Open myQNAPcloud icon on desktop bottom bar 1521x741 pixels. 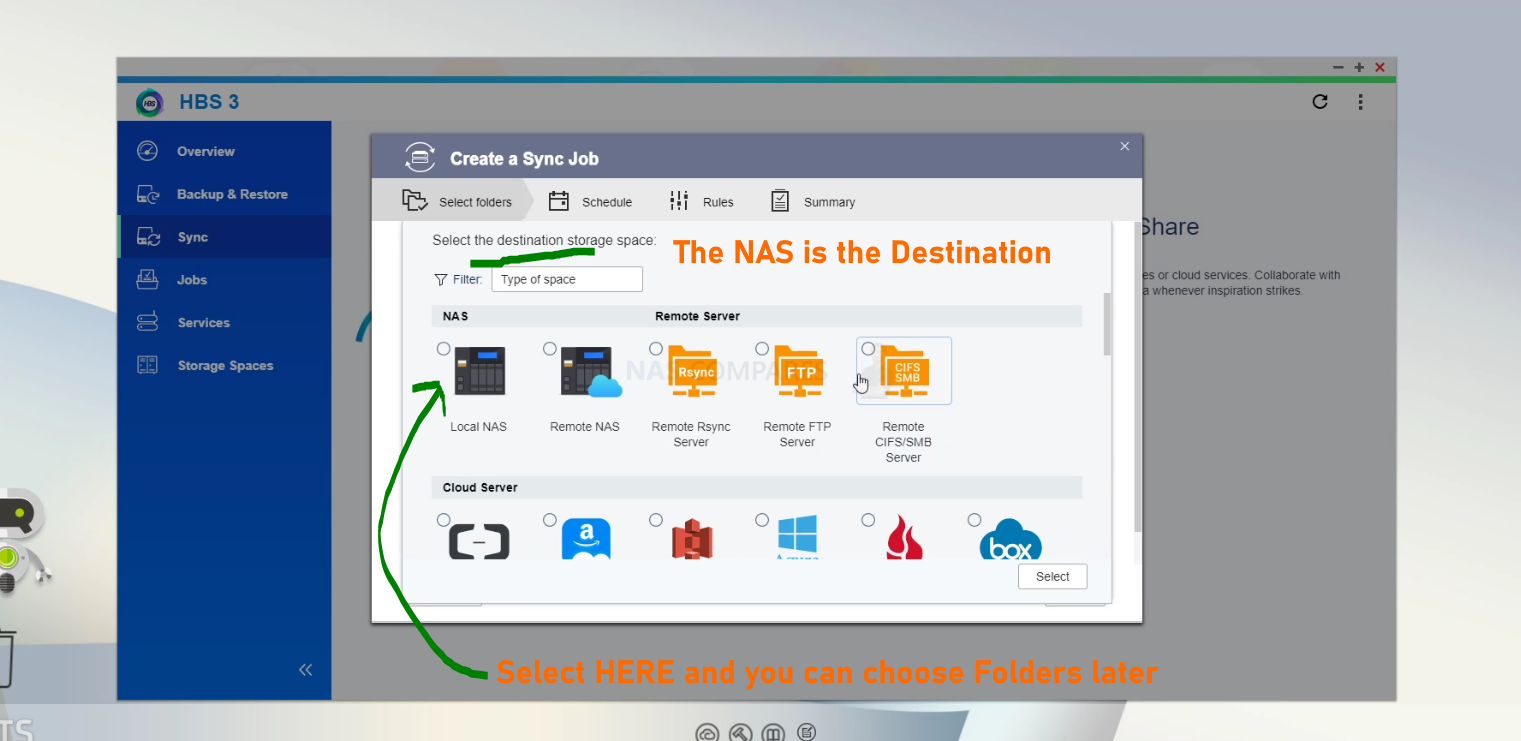click(707, 733)
